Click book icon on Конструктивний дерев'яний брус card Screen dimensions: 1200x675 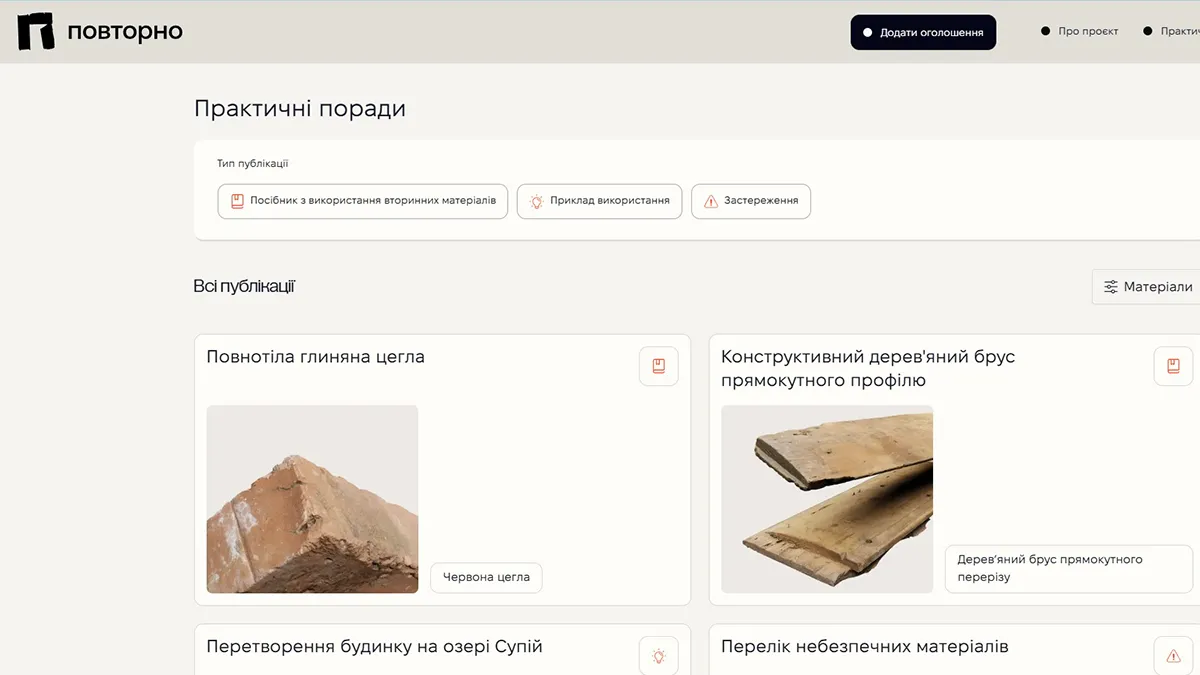(x=1172, y=366)
